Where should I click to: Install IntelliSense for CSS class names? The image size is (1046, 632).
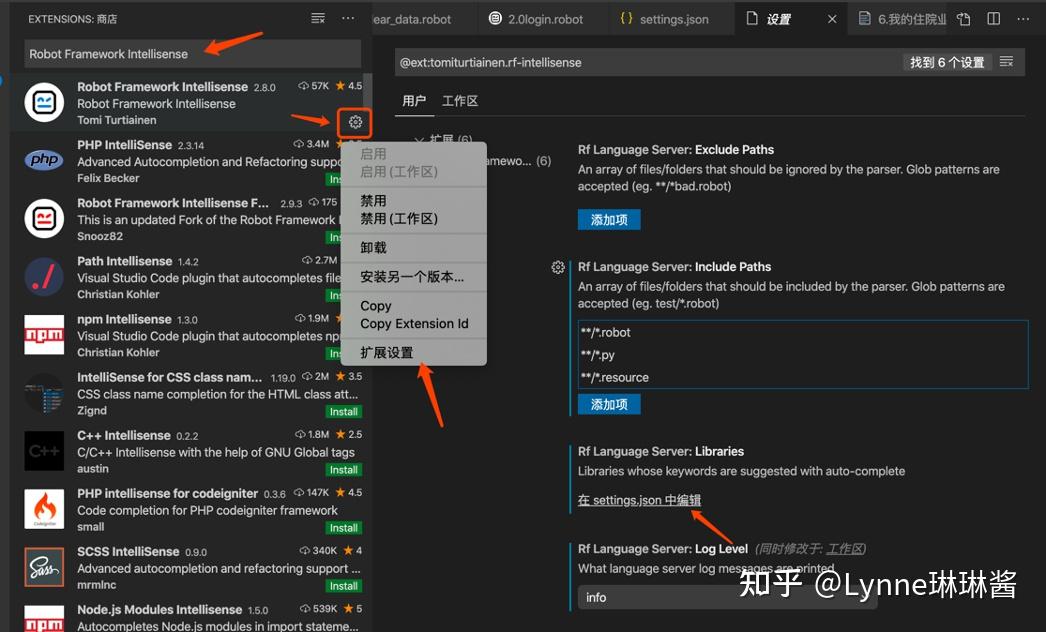[344, 412]
